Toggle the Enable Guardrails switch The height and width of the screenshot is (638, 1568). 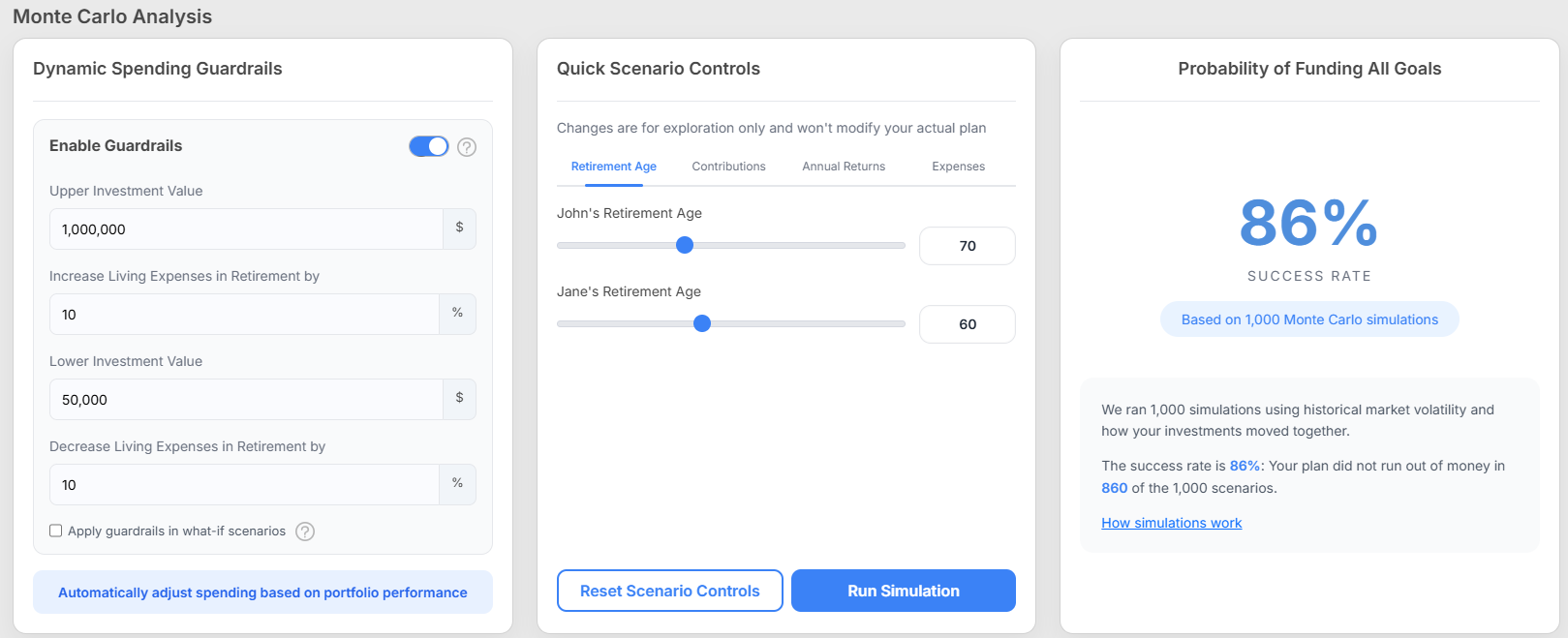pos(429,146)
